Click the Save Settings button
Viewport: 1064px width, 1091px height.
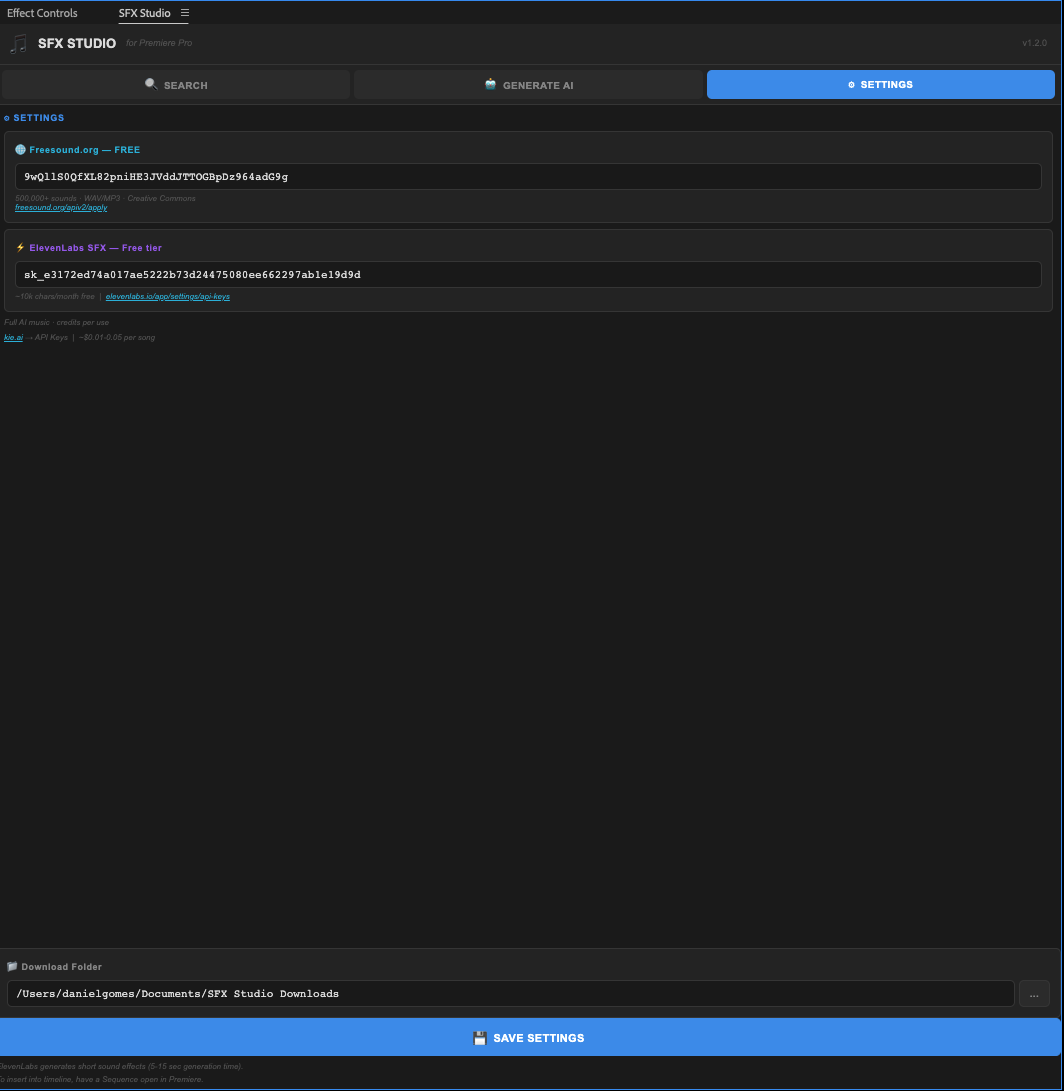(530, 1037)
